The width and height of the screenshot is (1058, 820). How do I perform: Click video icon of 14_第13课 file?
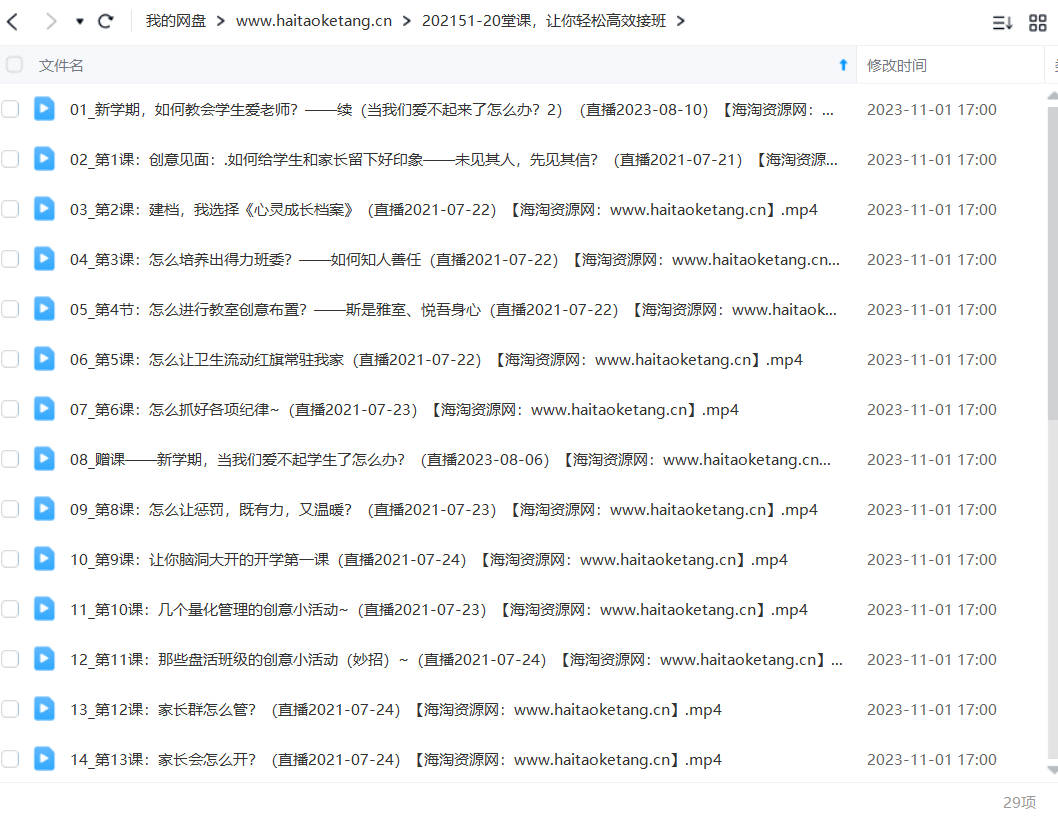[x=44, y=758]
